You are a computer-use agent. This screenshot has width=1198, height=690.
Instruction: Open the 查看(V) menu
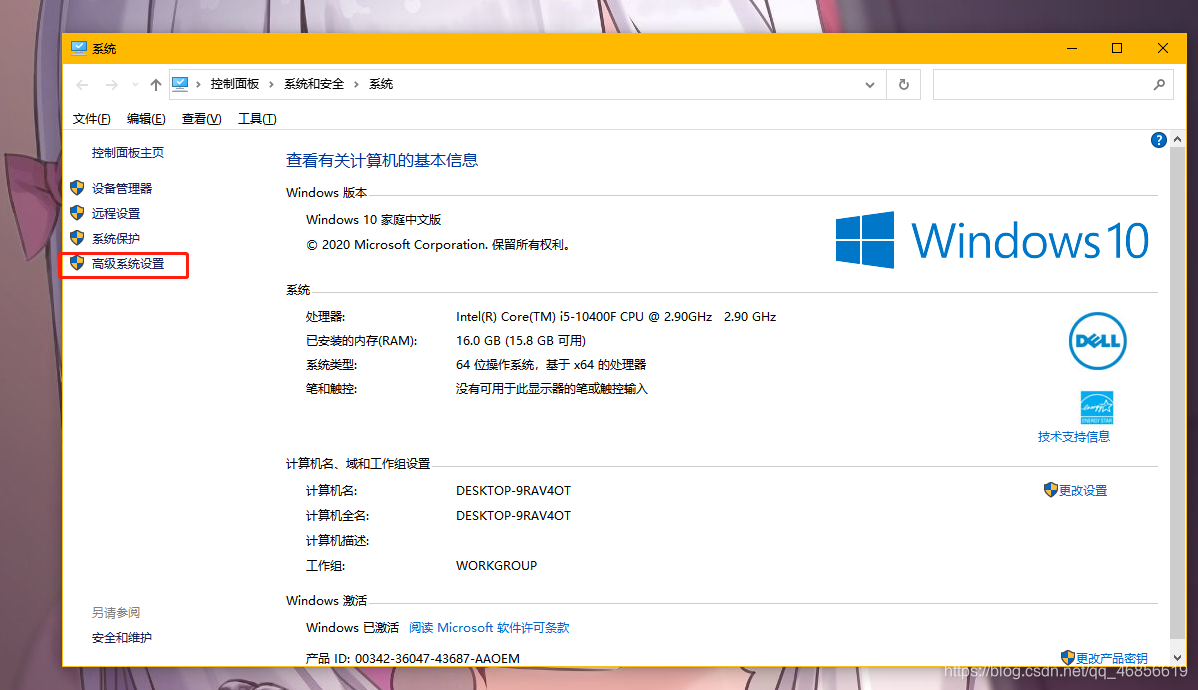(x=202, y=119)
